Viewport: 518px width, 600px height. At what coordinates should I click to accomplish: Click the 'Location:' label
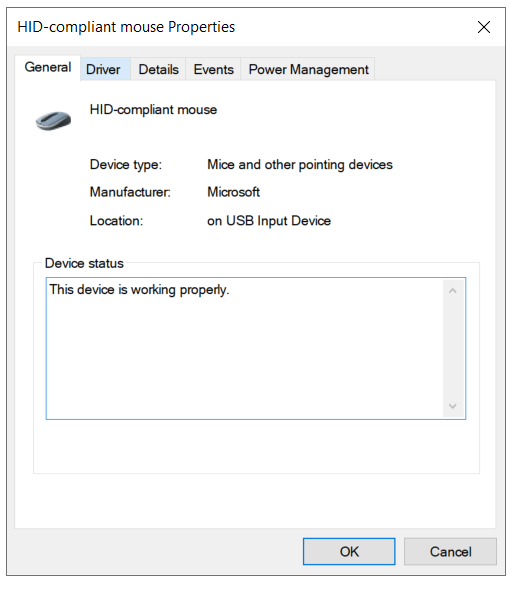116,221
